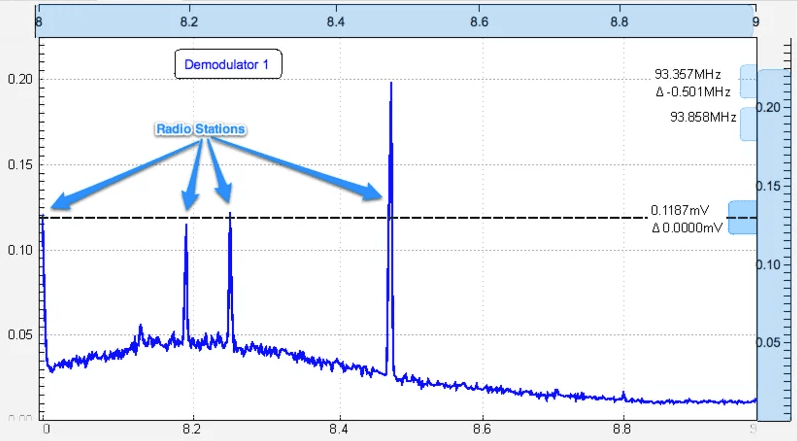Click the Δ 0.0000mV delta readout
Screen dimensions: 797x441
click(x=686, y=227)
